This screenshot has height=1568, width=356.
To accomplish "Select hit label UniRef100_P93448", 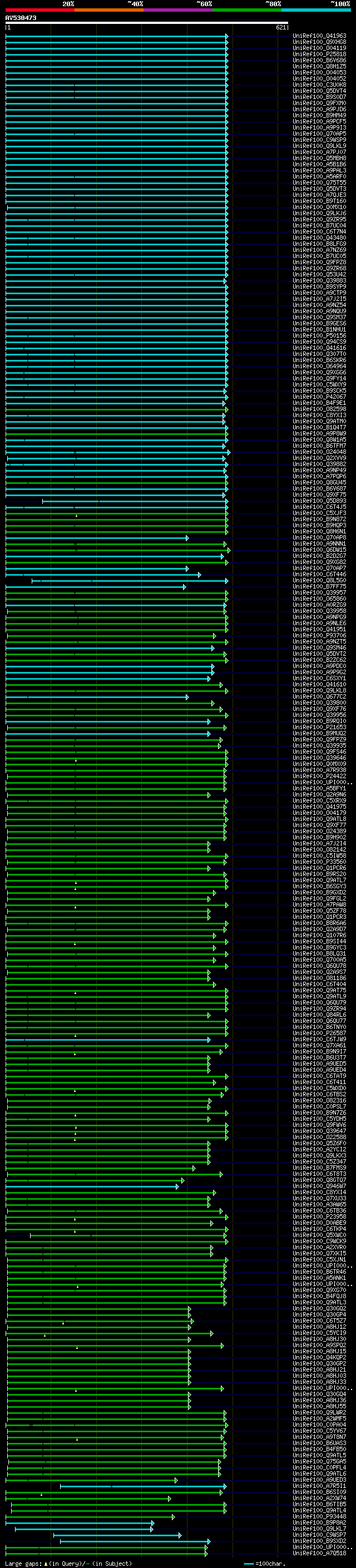I will point(319,1517).
